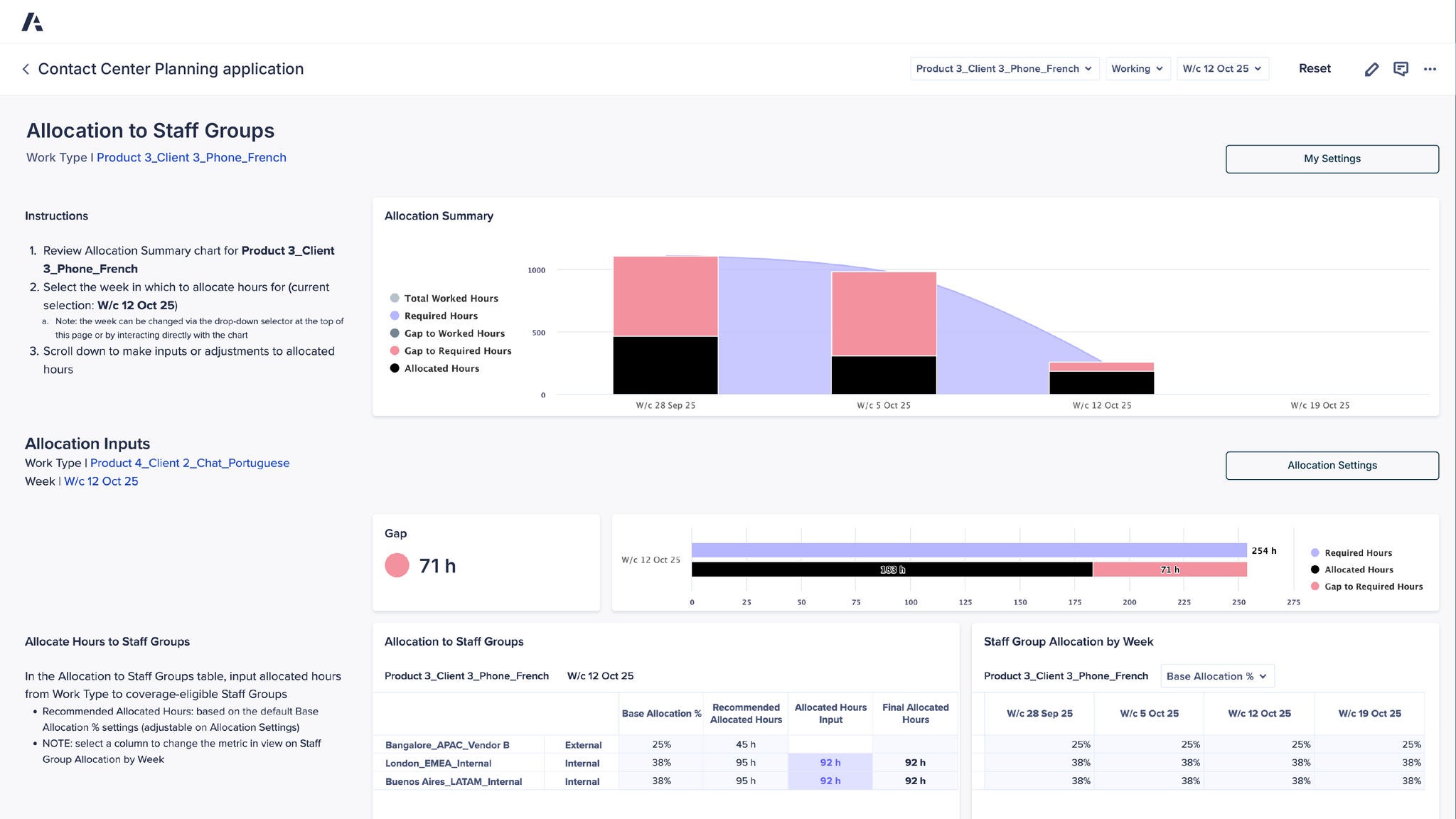Open the Base Allocation % metric dropdown
This screenshot has height=819, width=1456.
[x=1216, y=675]
